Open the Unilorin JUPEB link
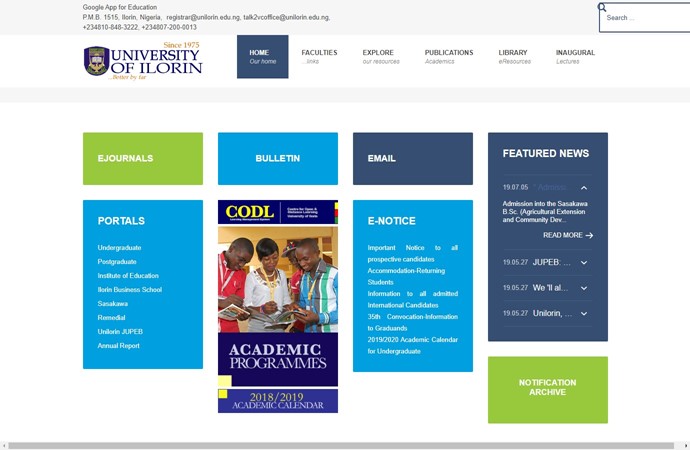Viewport: 690px width, 450px height. pyautogui.click(x=120, y=332)
